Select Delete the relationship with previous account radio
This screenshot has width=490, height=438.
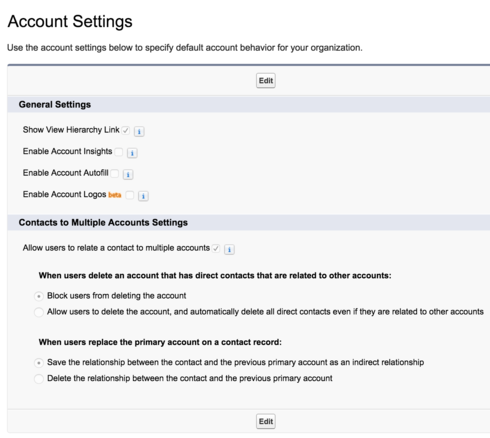coord(39,379)
